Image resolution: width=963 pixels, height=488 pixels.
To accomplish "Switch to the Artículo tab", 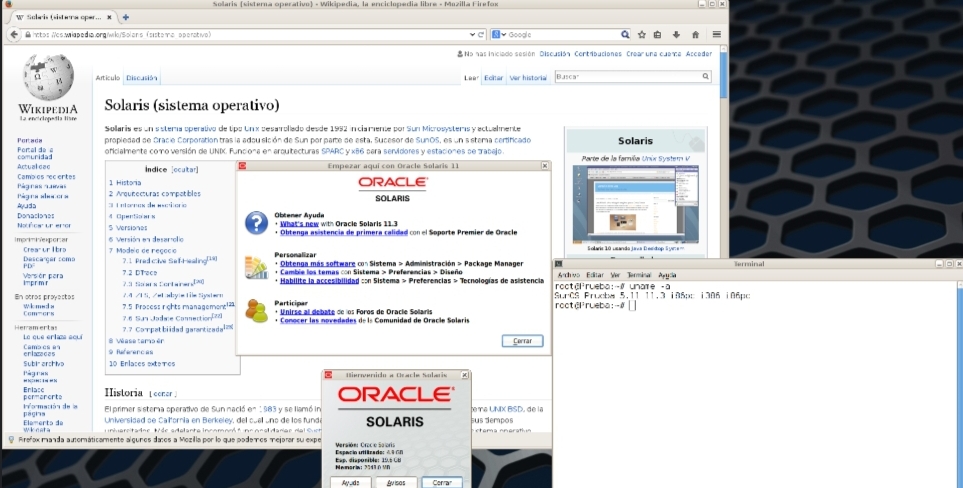I will (x=107, y=78).
